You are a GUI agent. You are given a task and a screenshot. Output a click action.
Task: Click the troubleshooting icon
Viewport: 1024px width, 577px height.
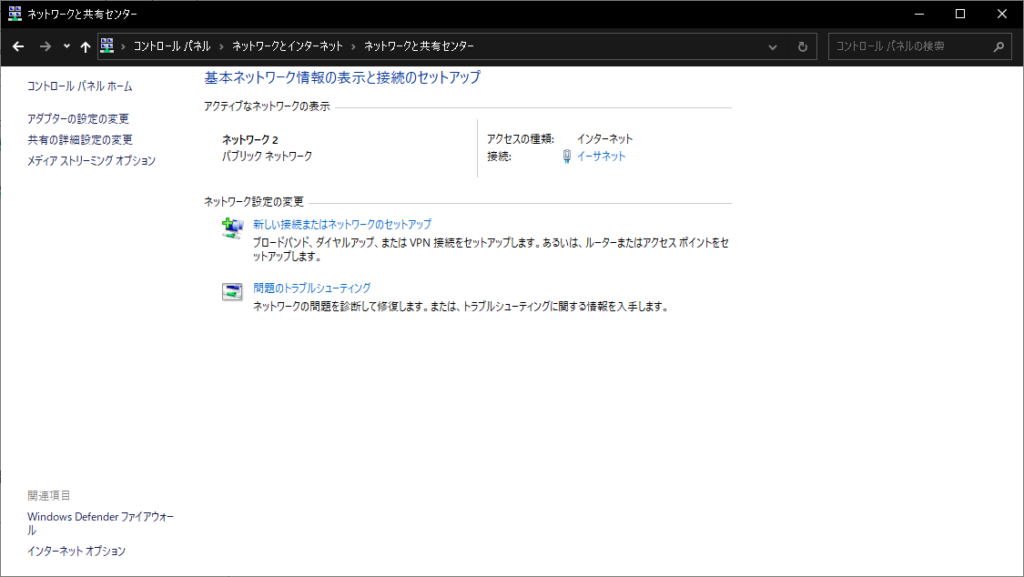tap(232, 292)
